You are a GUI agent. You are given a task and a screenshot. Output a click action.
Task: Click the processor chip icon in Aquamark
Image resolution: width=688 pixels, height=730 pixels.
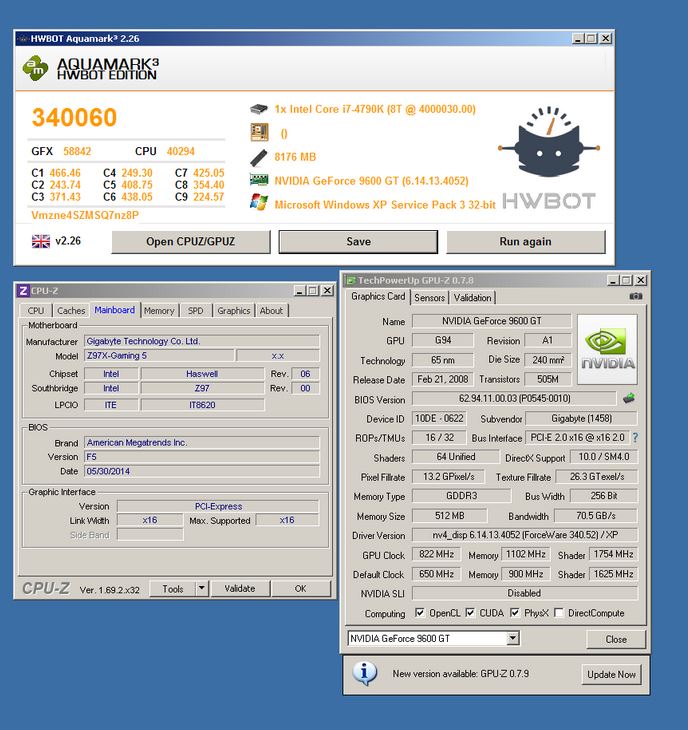click(259, 109)
